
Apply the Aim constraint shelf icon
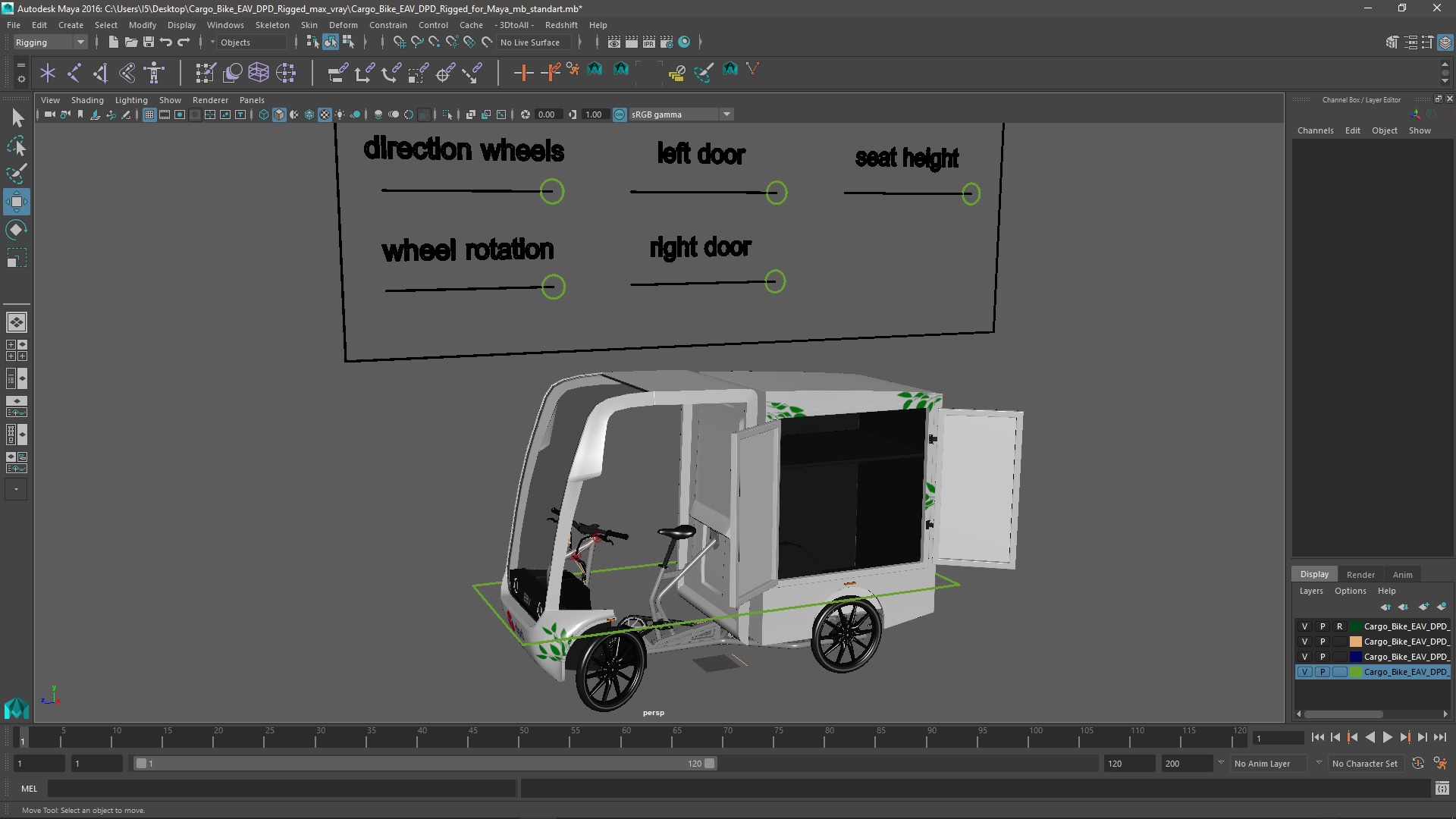[445, 73]
